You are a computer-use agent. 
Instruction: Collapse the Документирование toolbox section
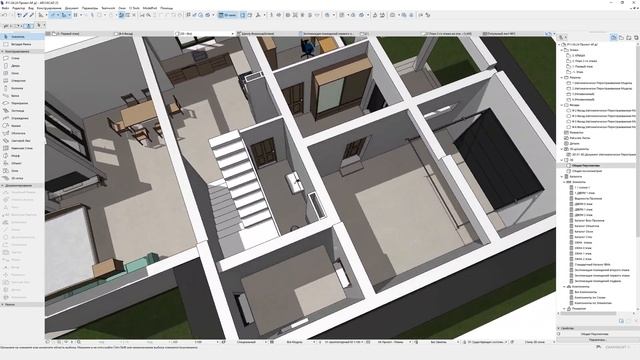3,185
